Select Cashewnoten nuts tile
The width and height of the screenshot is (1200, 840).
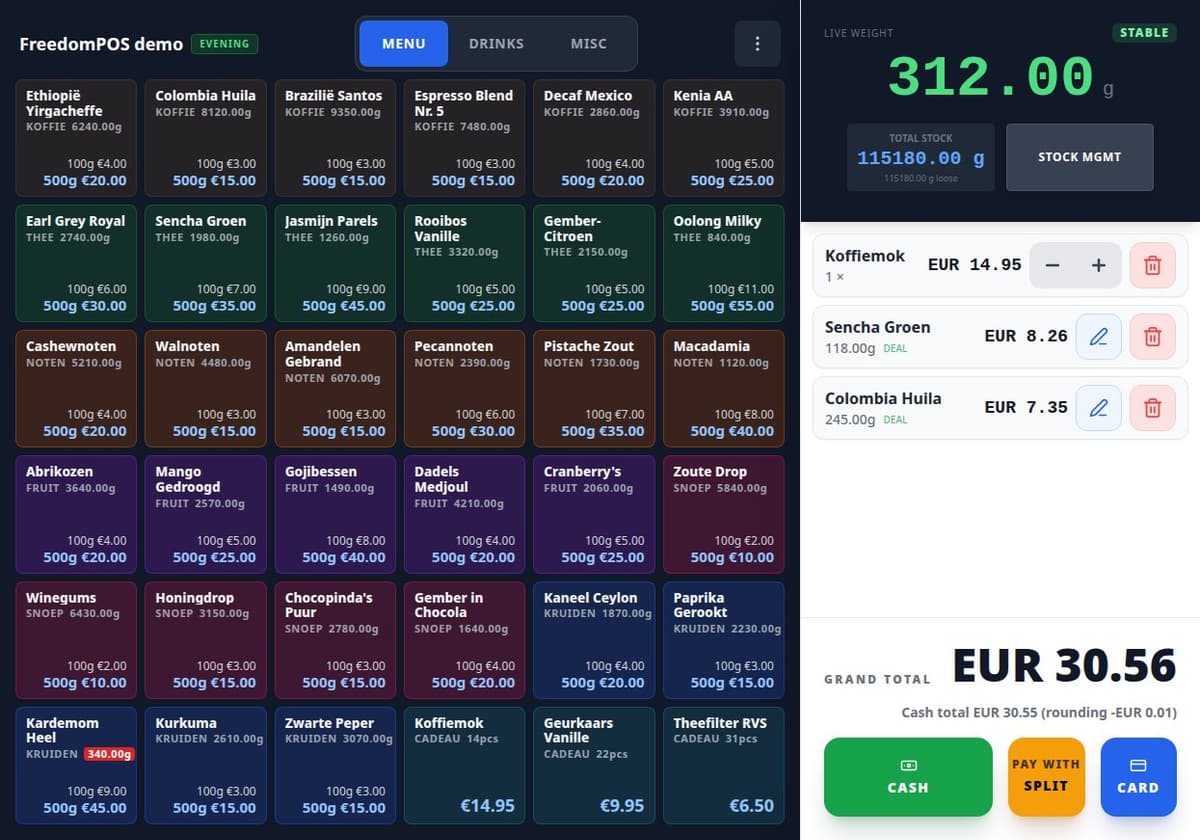click(76, 389)
